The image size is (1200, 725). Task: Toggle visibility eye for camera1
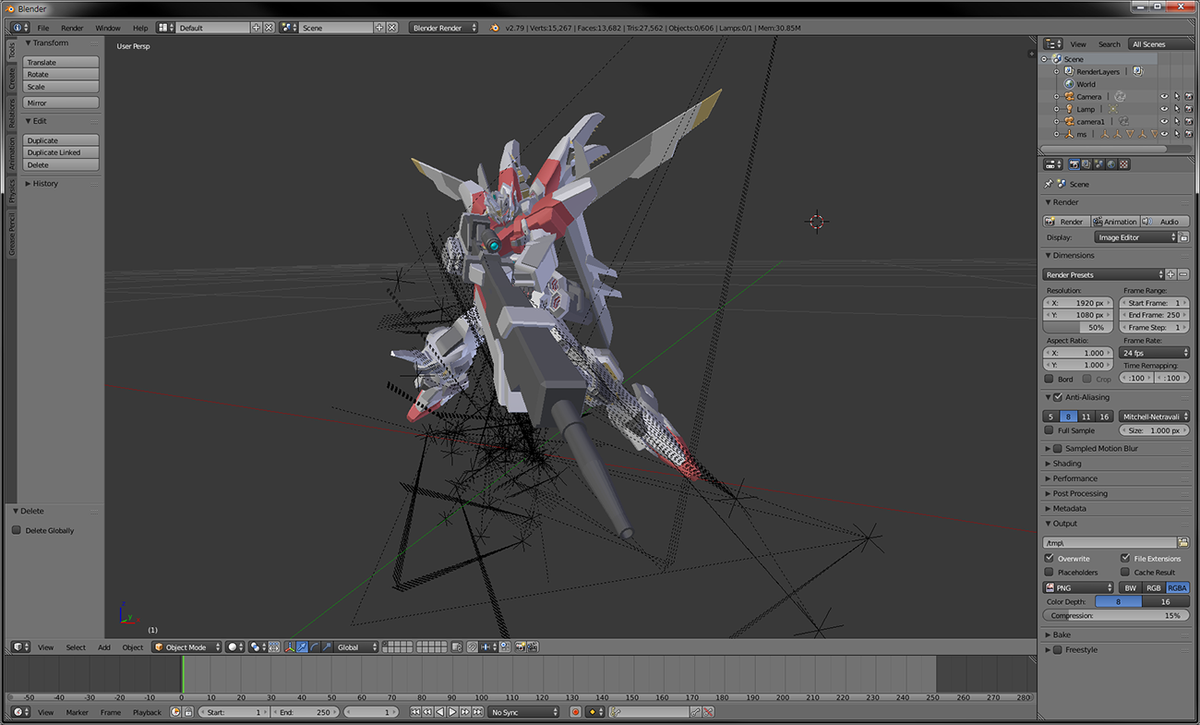coord(1164,121)
